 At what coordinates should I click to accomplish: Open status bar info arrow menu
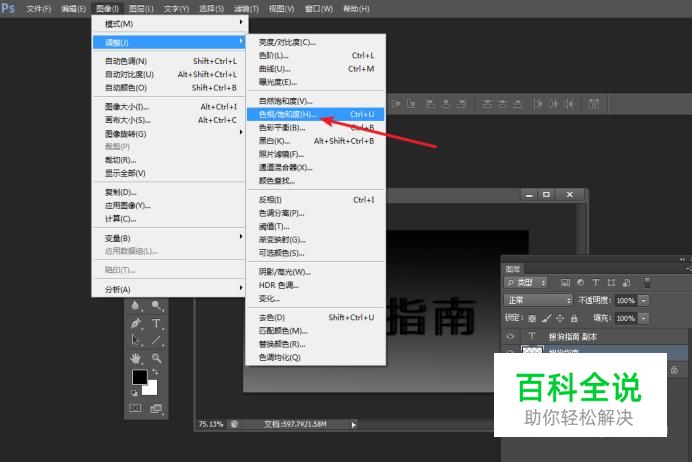click(354, 424)
